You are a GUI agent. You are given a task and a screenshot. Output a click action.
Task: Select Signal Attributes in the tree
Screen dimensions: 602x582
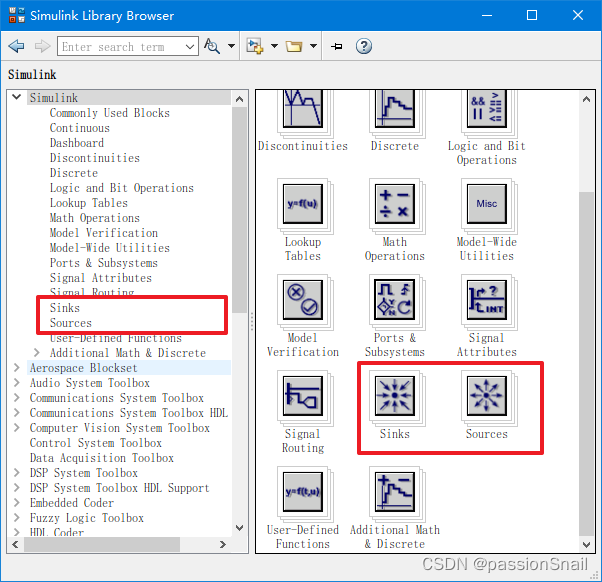point(101,278)
